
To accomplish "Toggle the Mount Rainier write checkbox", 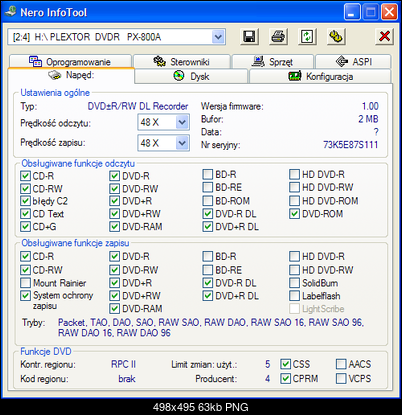I will coord(25,283).
